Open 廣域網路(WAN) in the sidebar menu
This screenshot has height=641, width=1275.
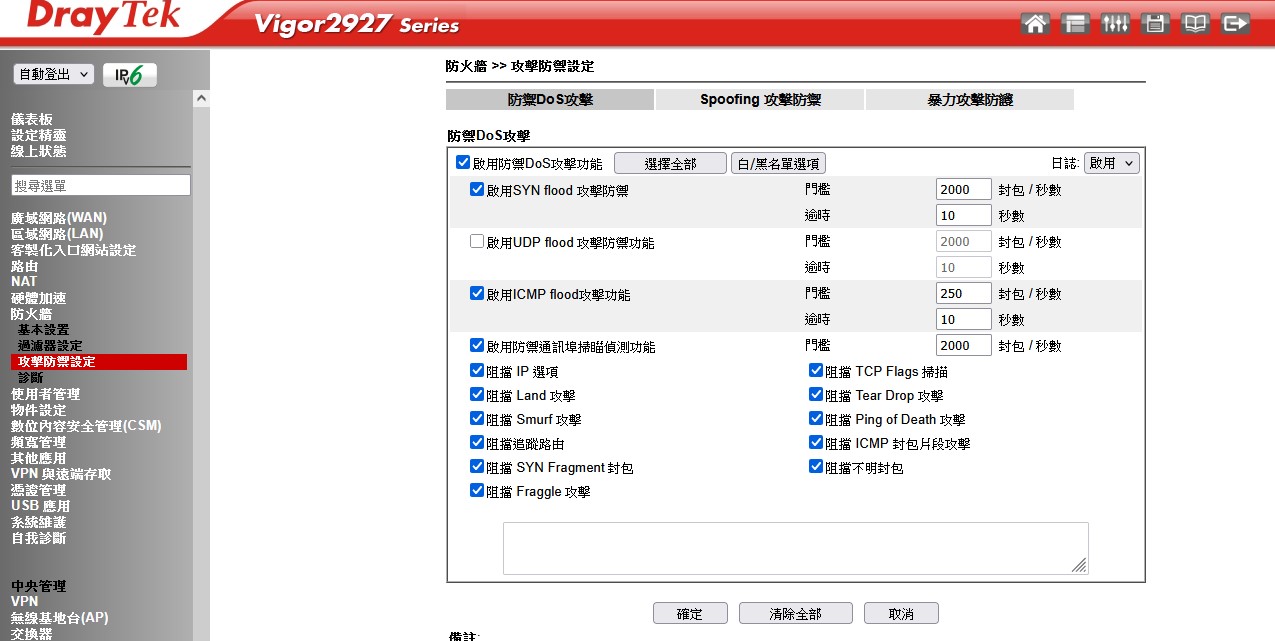coord(59,218)
